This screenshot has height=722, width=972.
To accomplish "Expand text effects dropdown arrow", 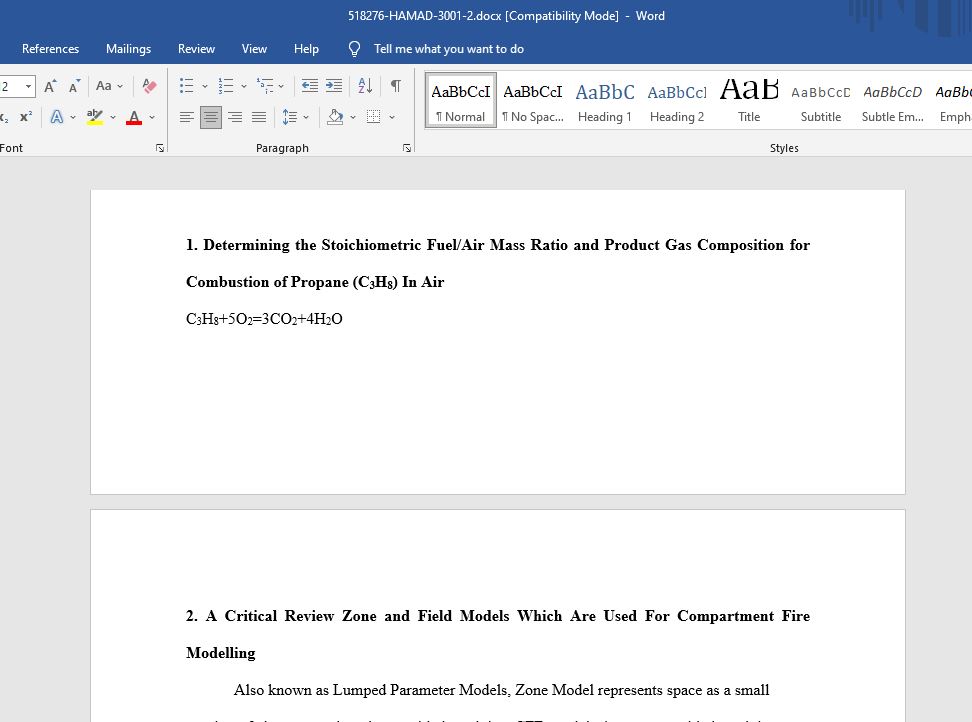I will [x=73, y=117].
